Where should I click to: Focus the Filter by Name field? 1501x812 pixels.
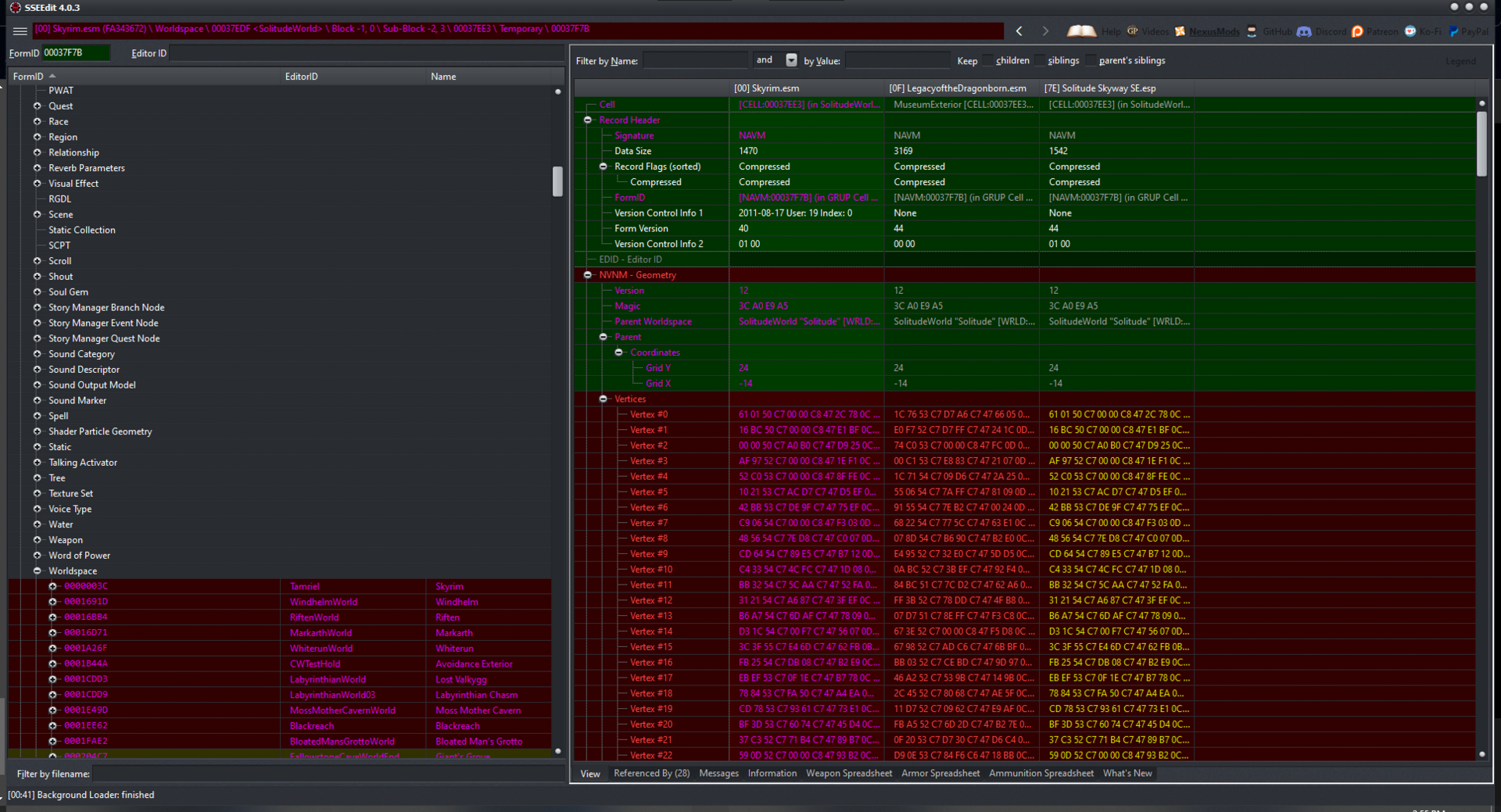(x=695, y=60)
